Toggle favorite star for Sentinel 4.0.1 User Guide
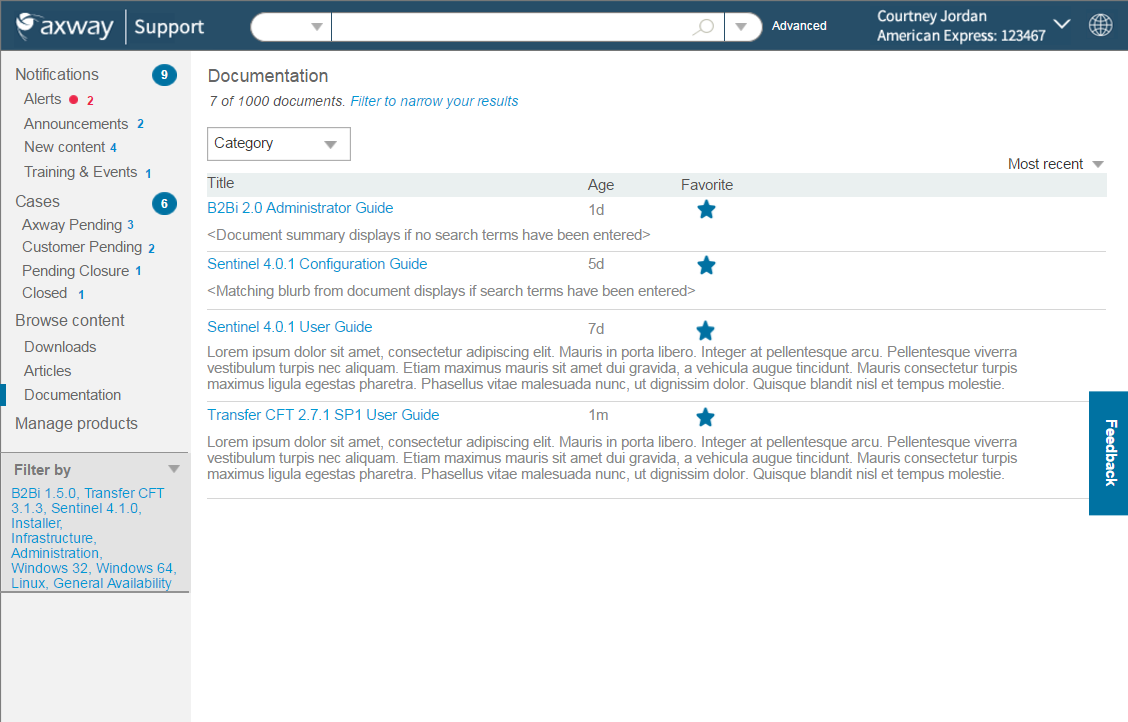 [x=705, y=330]
